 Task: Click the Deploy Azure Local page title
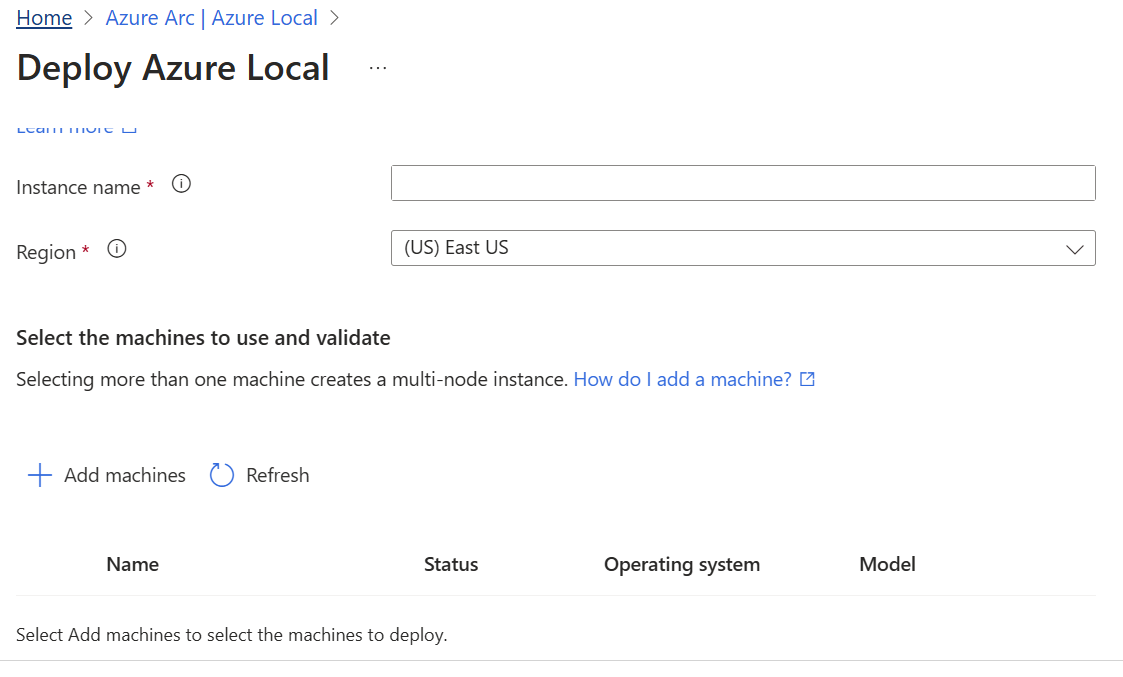tap(173, 69)
